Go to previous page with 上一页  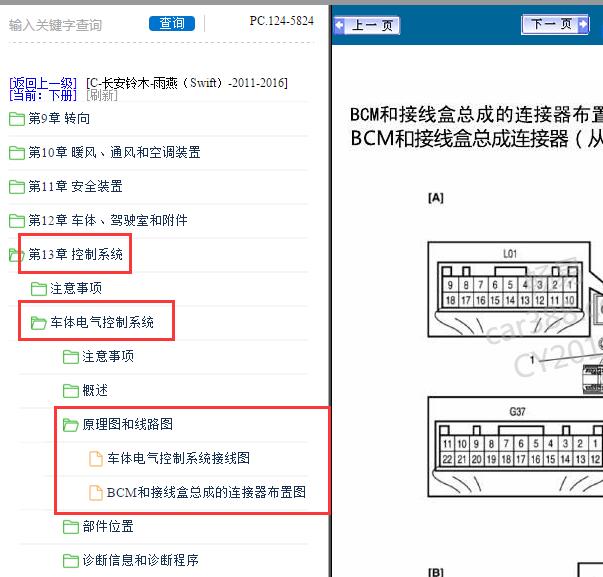coord(367,26)
